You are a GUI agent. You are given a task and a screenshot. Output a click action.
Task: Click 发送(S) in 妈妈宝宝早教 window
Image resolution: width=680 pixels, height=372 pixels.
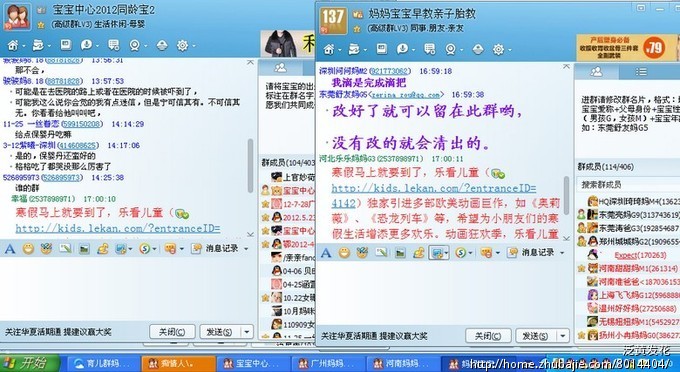[536, 336]
